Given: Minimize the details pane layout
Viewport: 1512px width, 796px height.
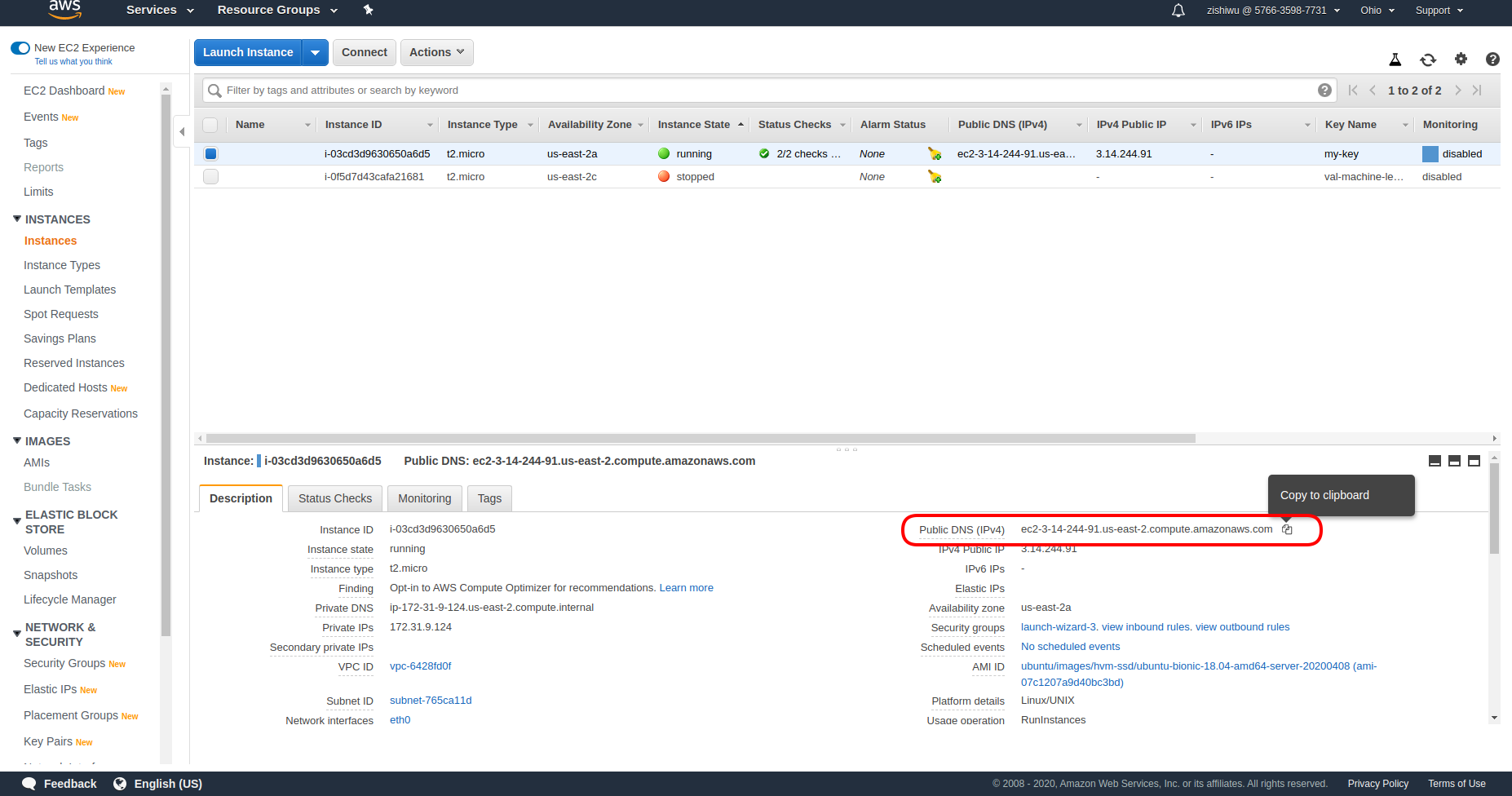Looking at the screenshot, I should [x=1435, y=461].
